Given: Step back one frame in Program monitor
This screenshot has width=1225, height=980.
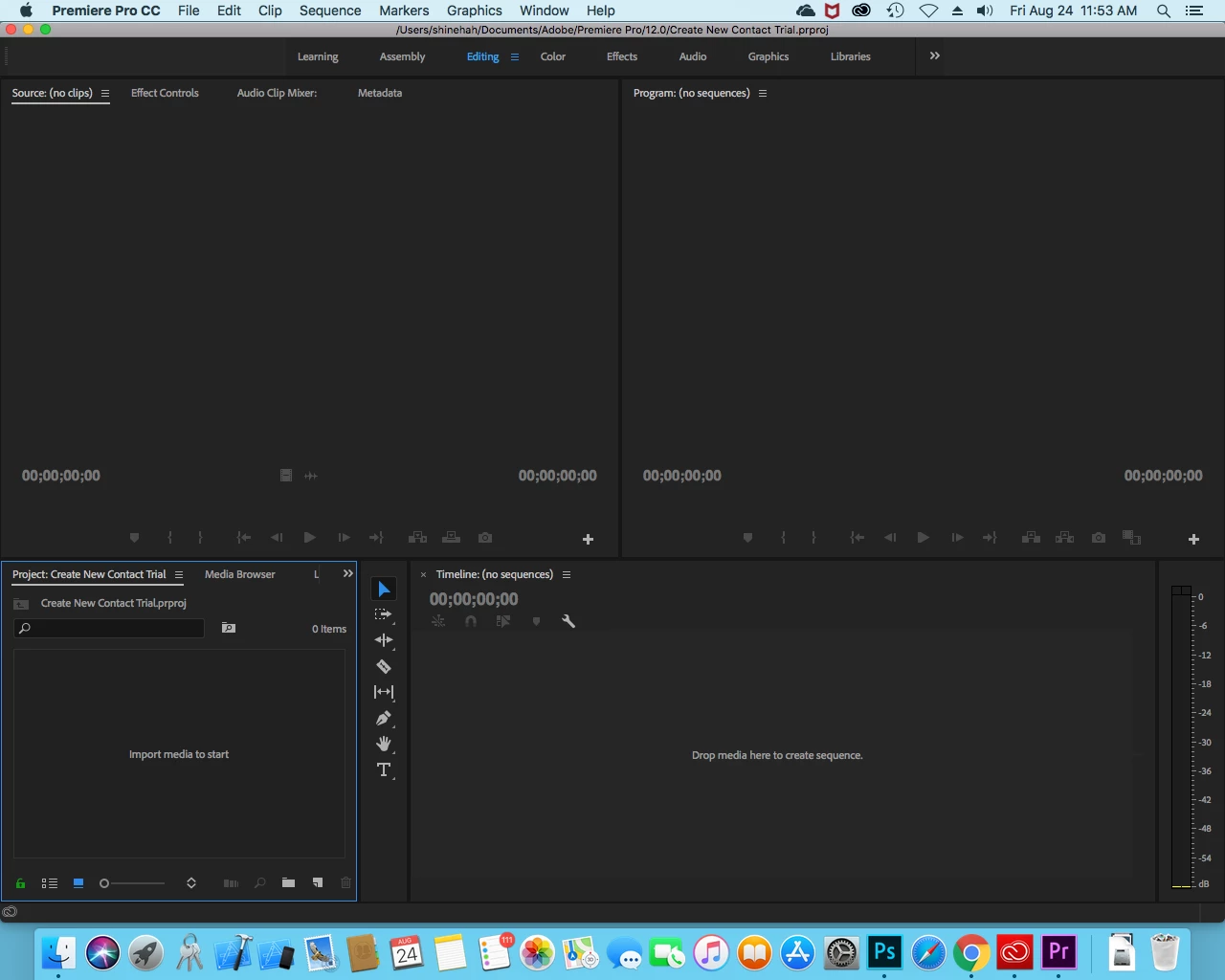Looking at the screenshot, I should tap(890, 538).
